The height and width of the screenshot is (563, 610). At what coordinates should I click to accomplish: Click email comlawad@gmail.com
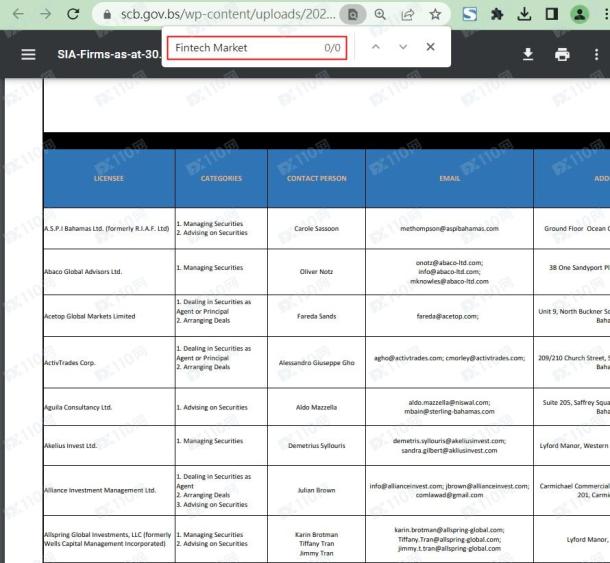[x=449, y=495]
